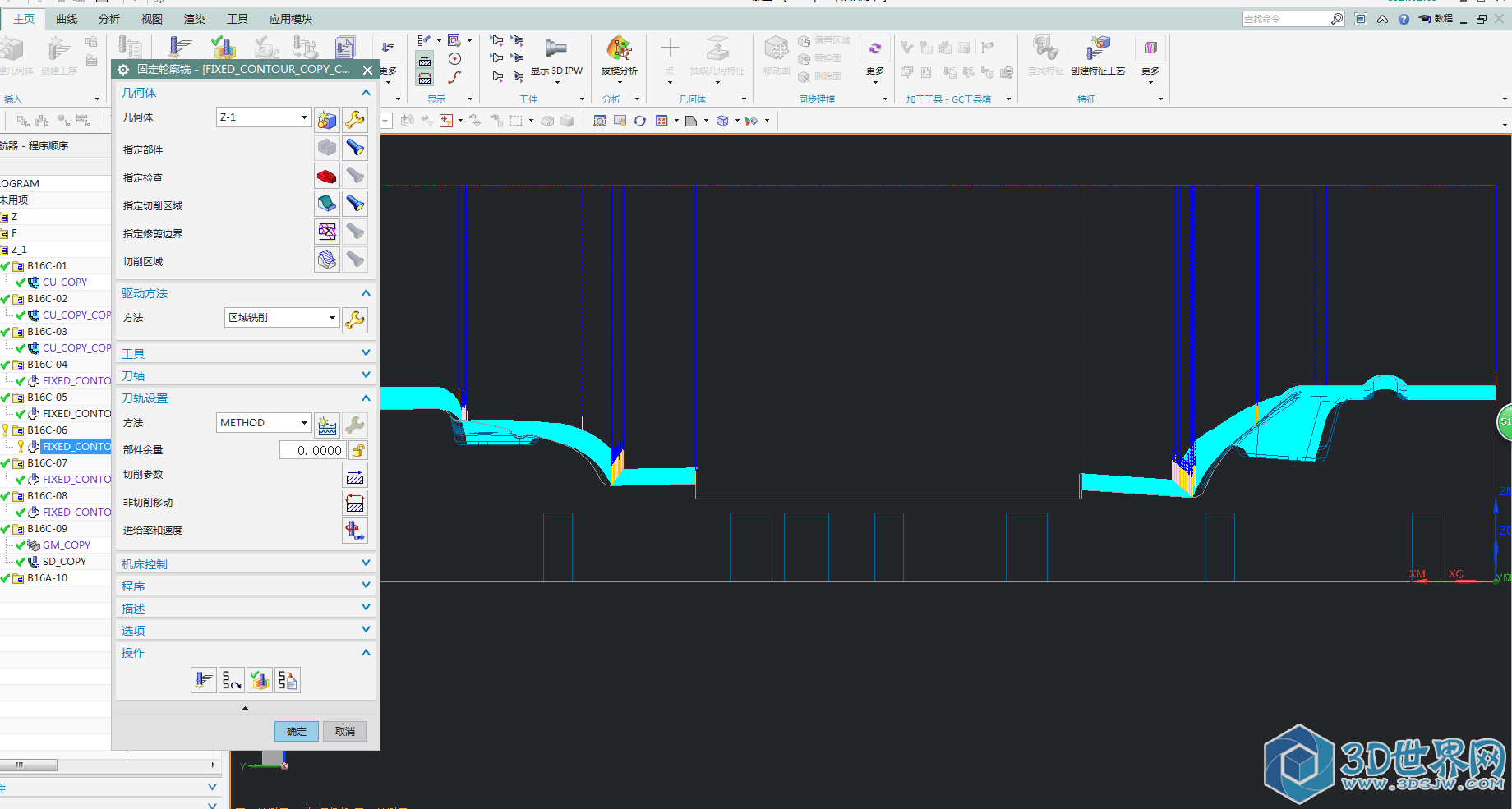The image size is (1512, 809).
Task: Switch to the 渲染 ribbon tab
Action: pos(195,19)
